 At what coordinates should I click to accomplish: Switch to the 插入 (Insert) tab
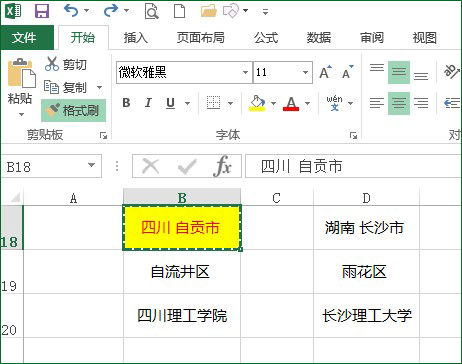(135, 37)
